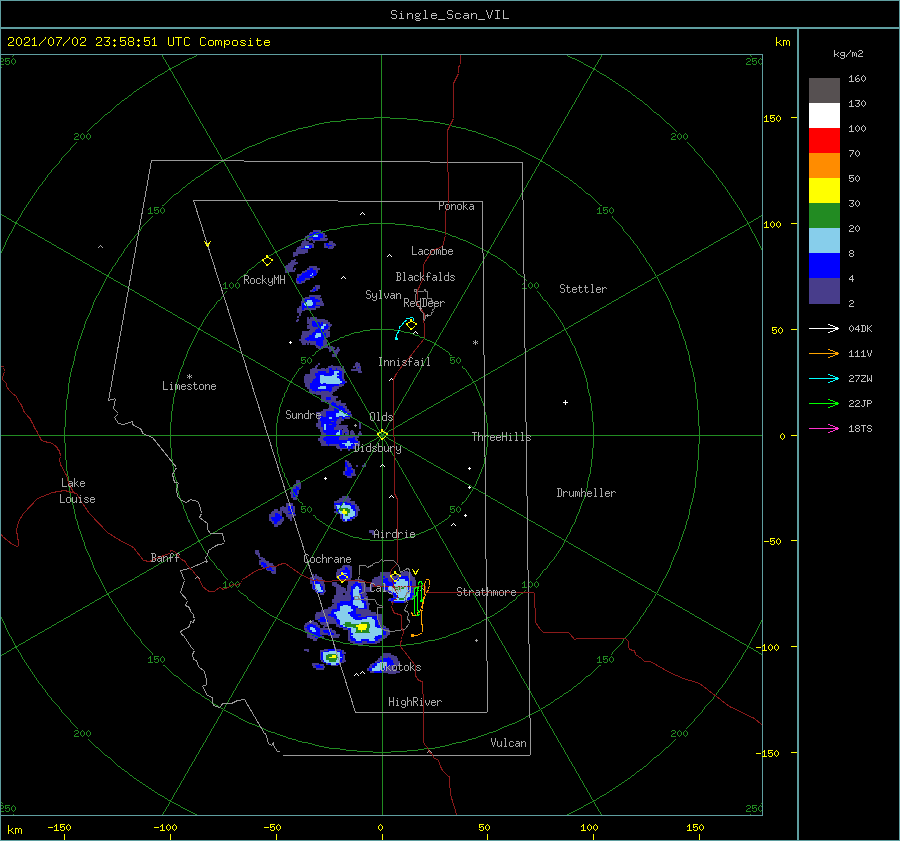Click the kg/m2 legend unit label

(848, 53)
